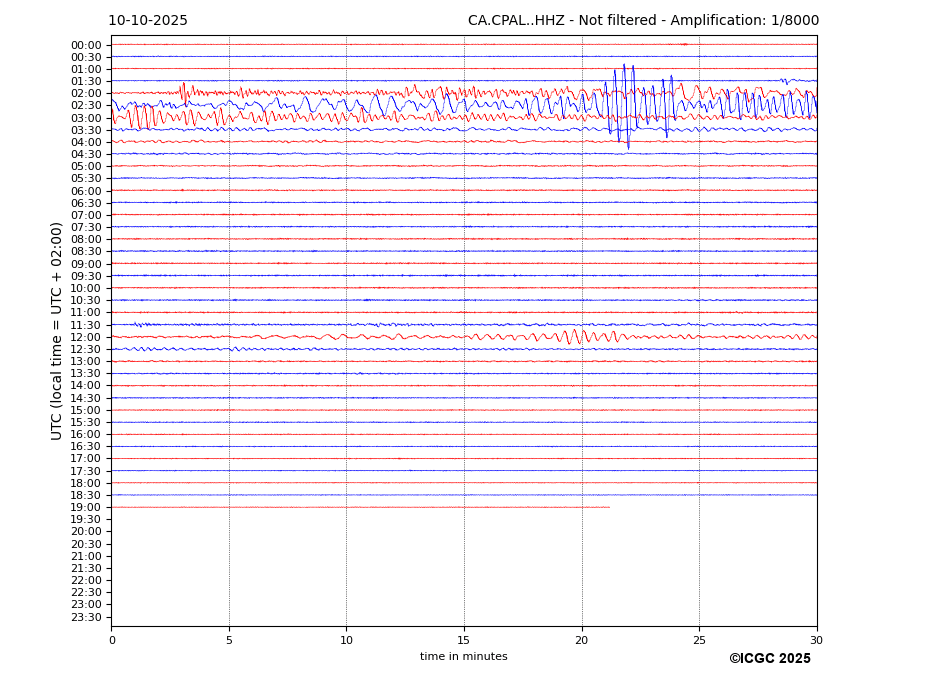The image size is (927, 696).
Task: Click the 5 tick on the minutes axis
Action: tap(229, 640)
